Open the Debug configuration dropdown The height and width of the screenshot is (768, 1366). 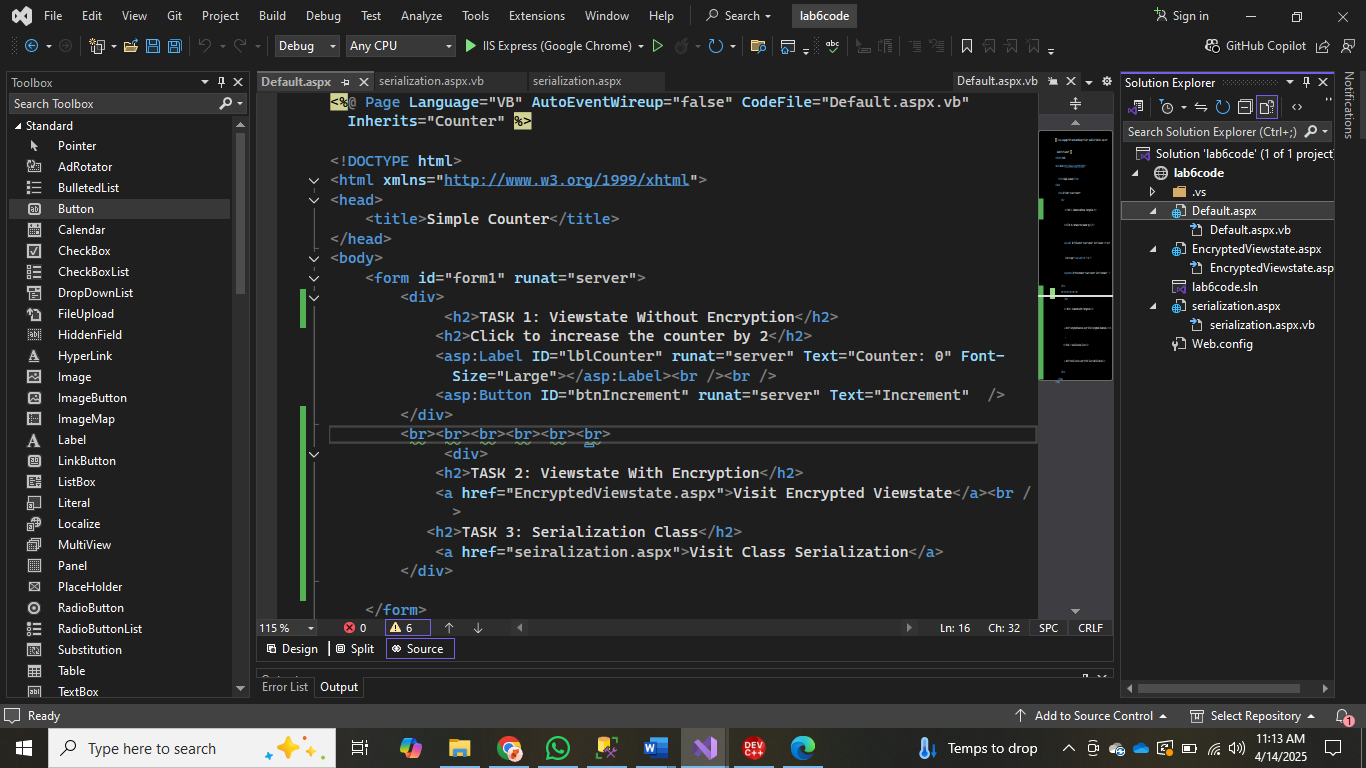[x=308, y=46]
